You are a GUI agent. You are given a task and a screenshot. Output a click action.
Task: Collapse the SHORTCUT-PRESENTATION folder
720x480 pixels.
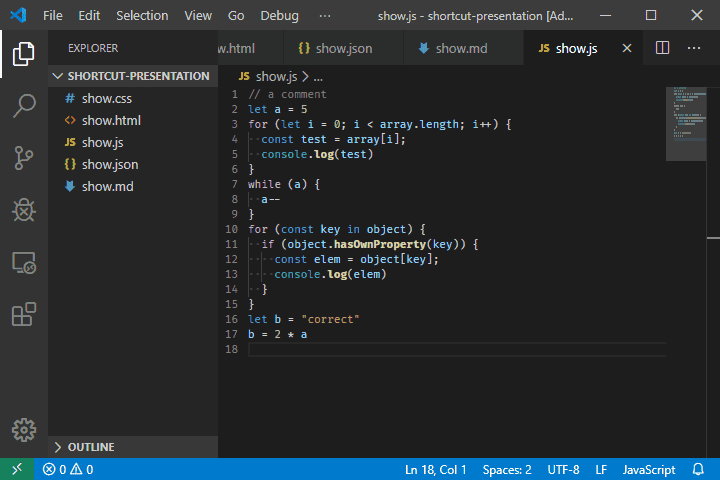(138, 76)
